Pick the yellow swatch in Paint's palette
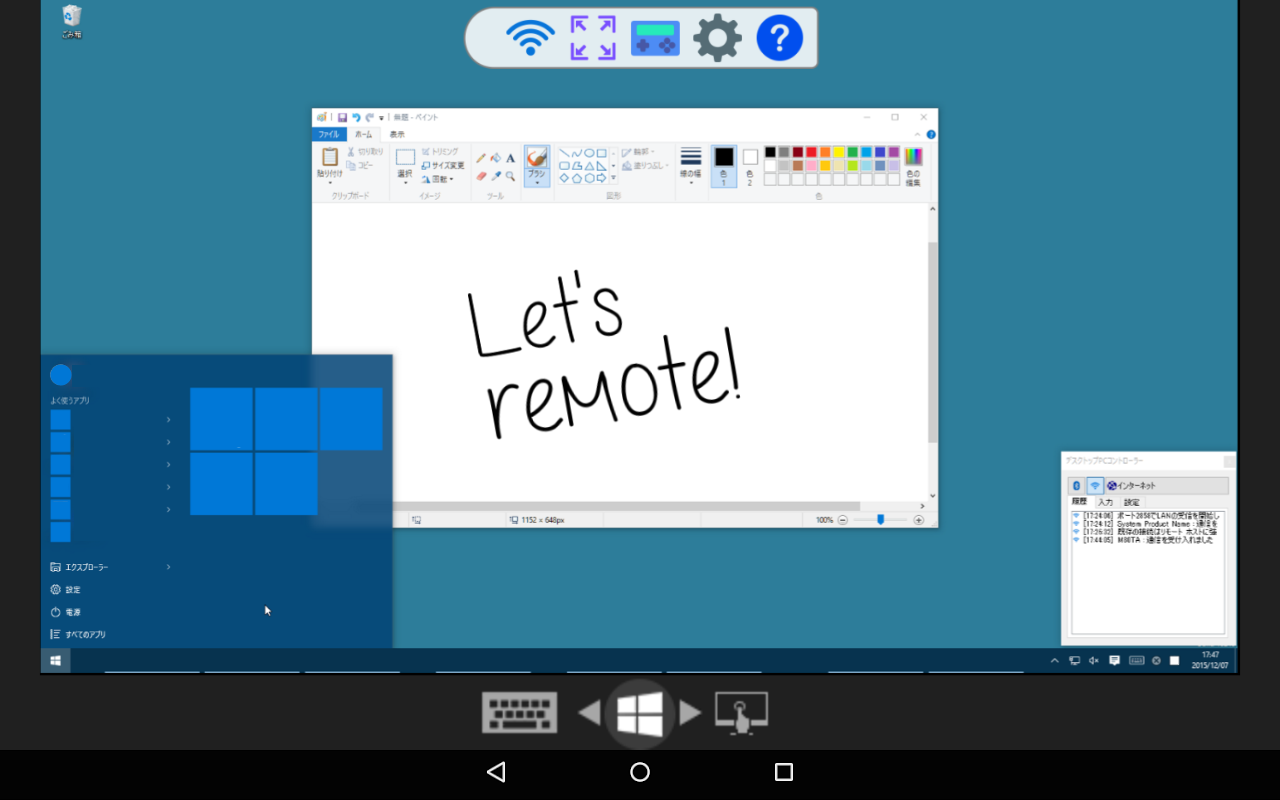1280x800 pixels. [839, 152]
